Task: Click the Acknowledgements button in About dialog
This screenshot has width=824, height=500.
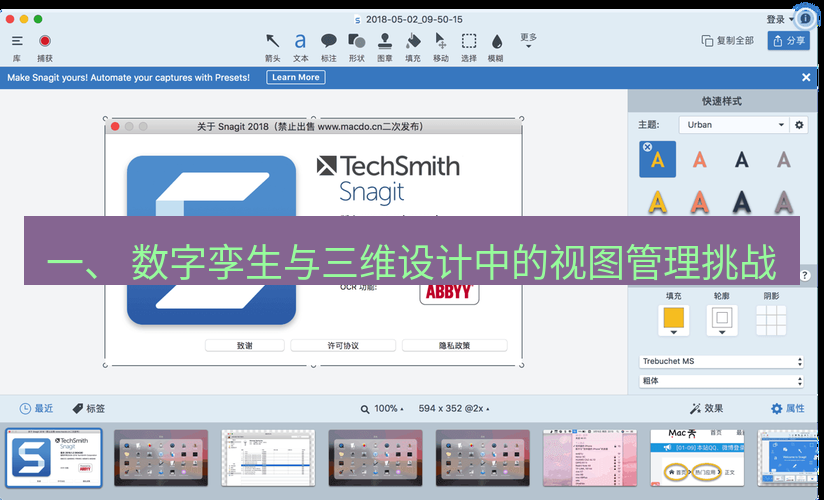Action: pos(244,345)
